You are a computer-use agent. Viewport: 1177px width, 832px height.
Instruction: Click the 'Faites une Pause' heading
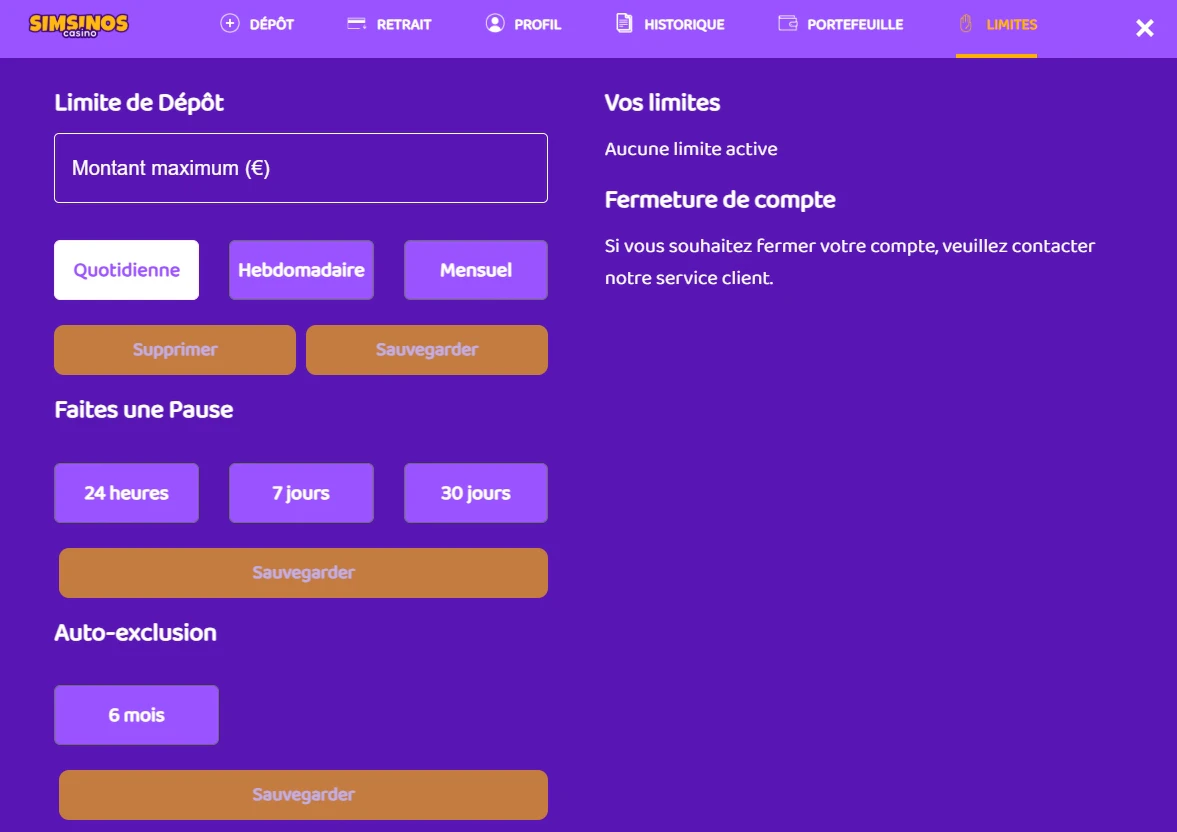[x=143, y=410]
